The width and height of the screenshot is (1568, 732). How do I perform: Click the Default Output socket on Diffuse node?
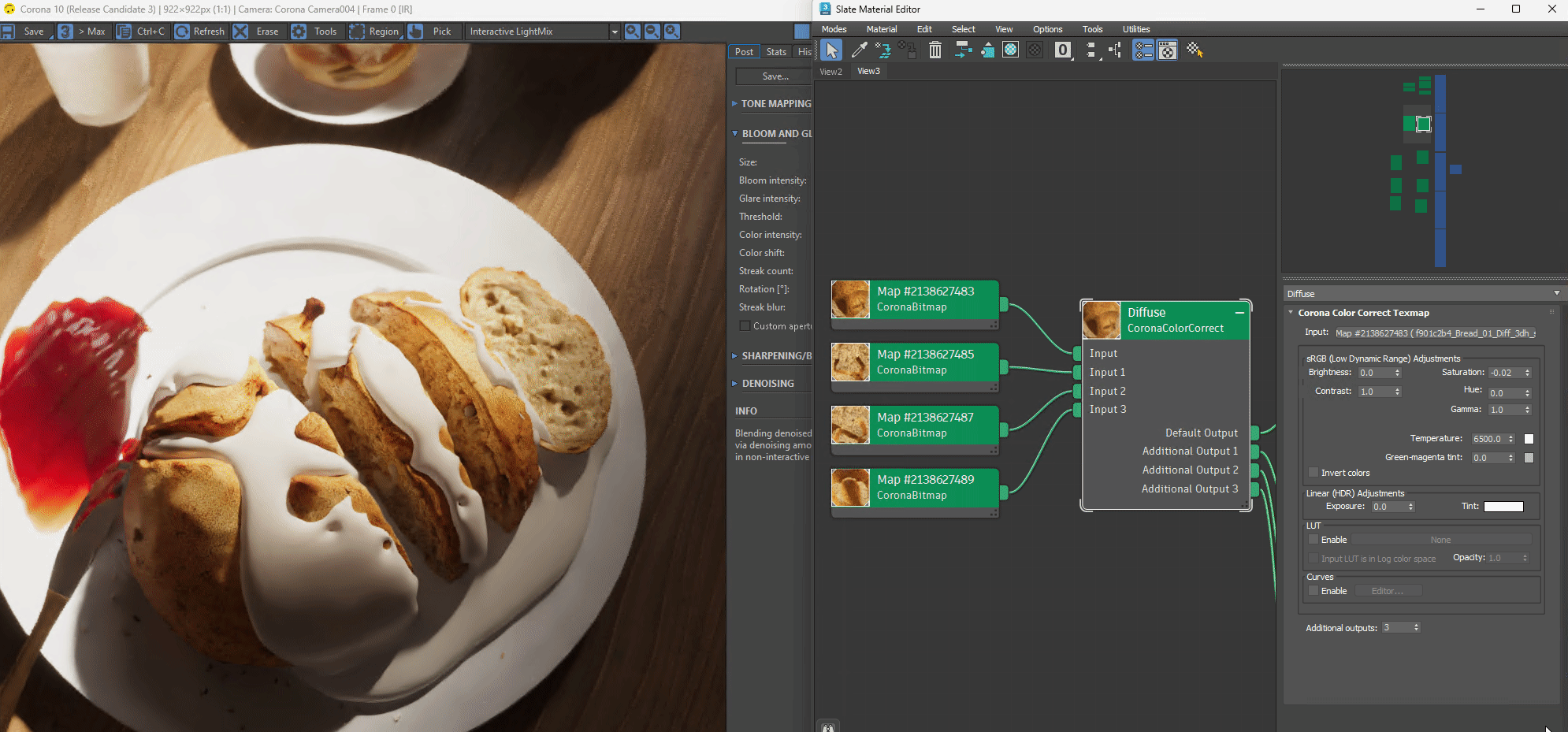[1255, 433]
